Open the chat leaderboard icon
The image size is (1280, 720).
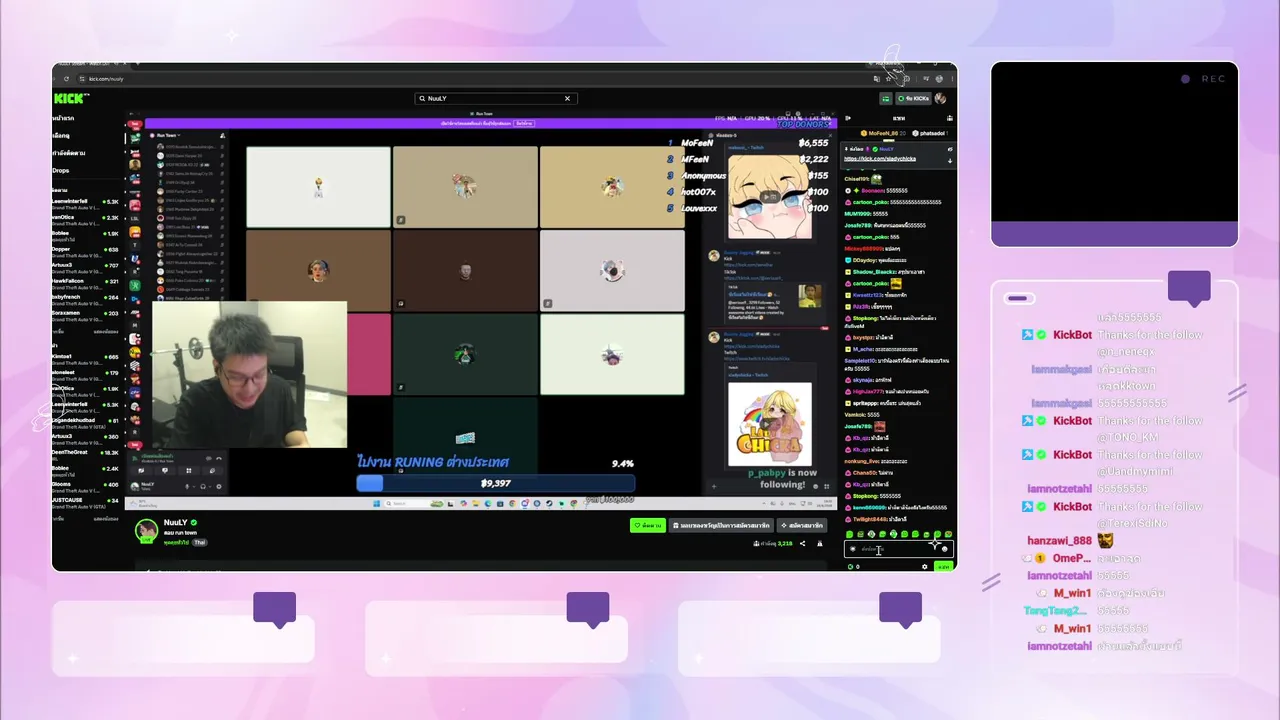(x=948, y=118)
